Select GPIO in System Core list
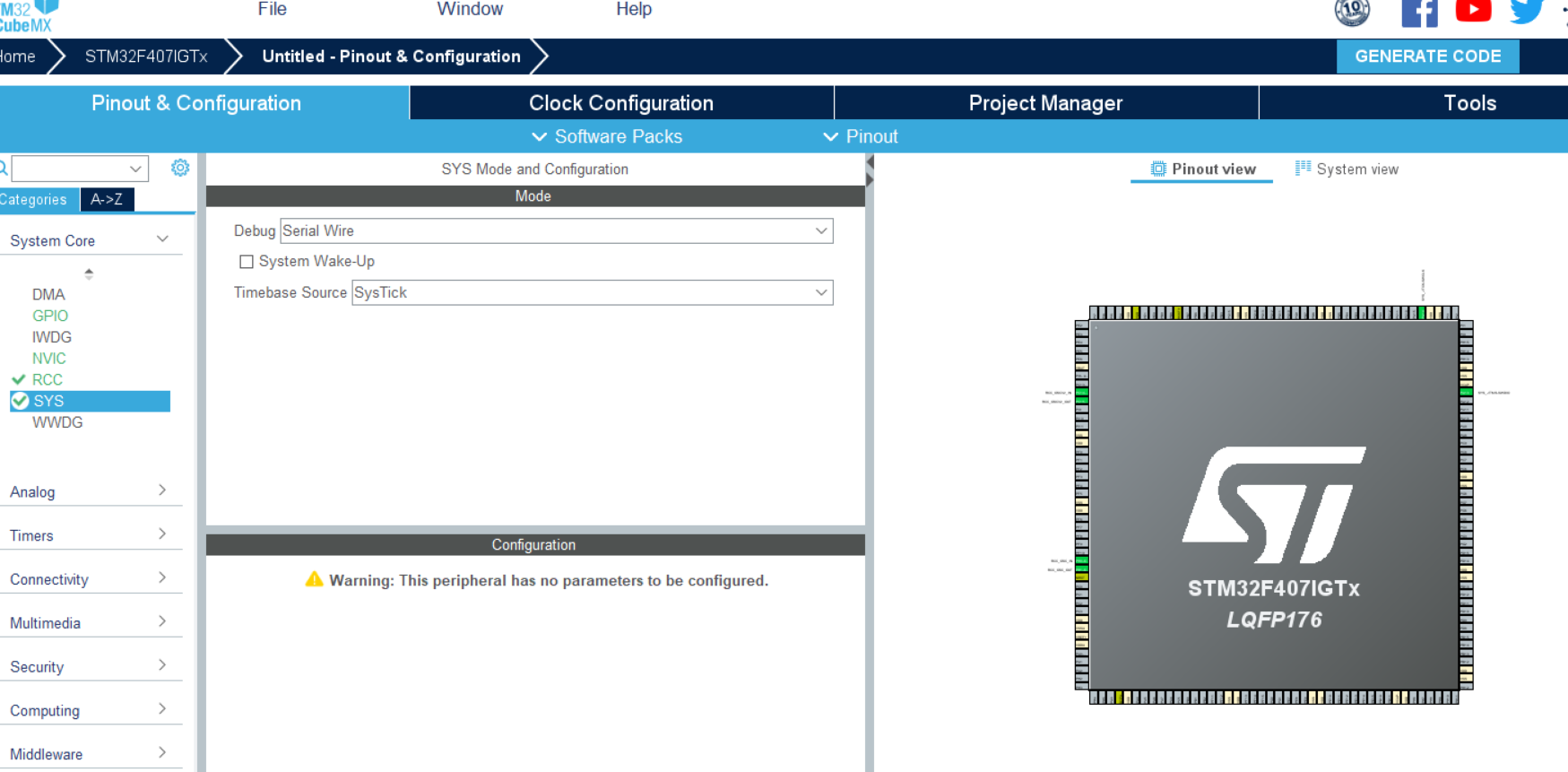The width and height of the screenshot is (1568, 772). coord(50,316)
